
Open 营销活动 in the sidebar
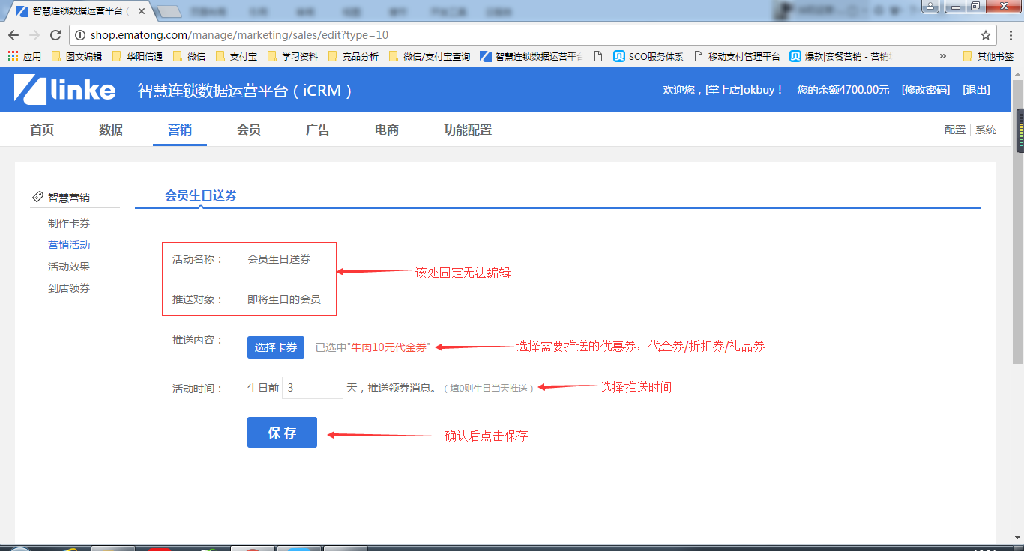click(x=69, y=245)
